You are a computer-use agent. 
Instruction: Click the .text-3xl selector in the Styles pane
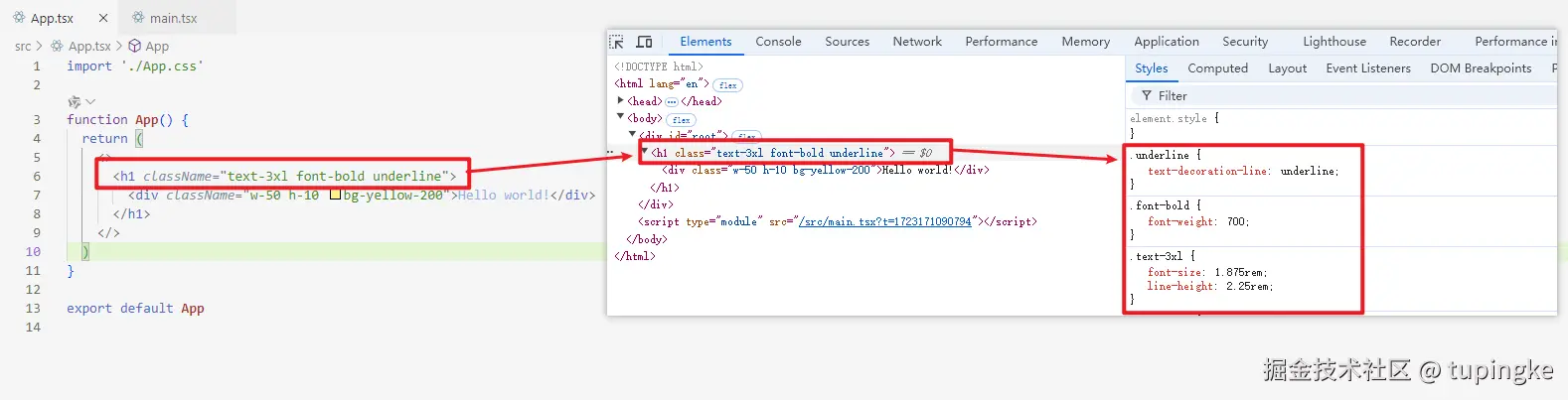point(1159,256)
